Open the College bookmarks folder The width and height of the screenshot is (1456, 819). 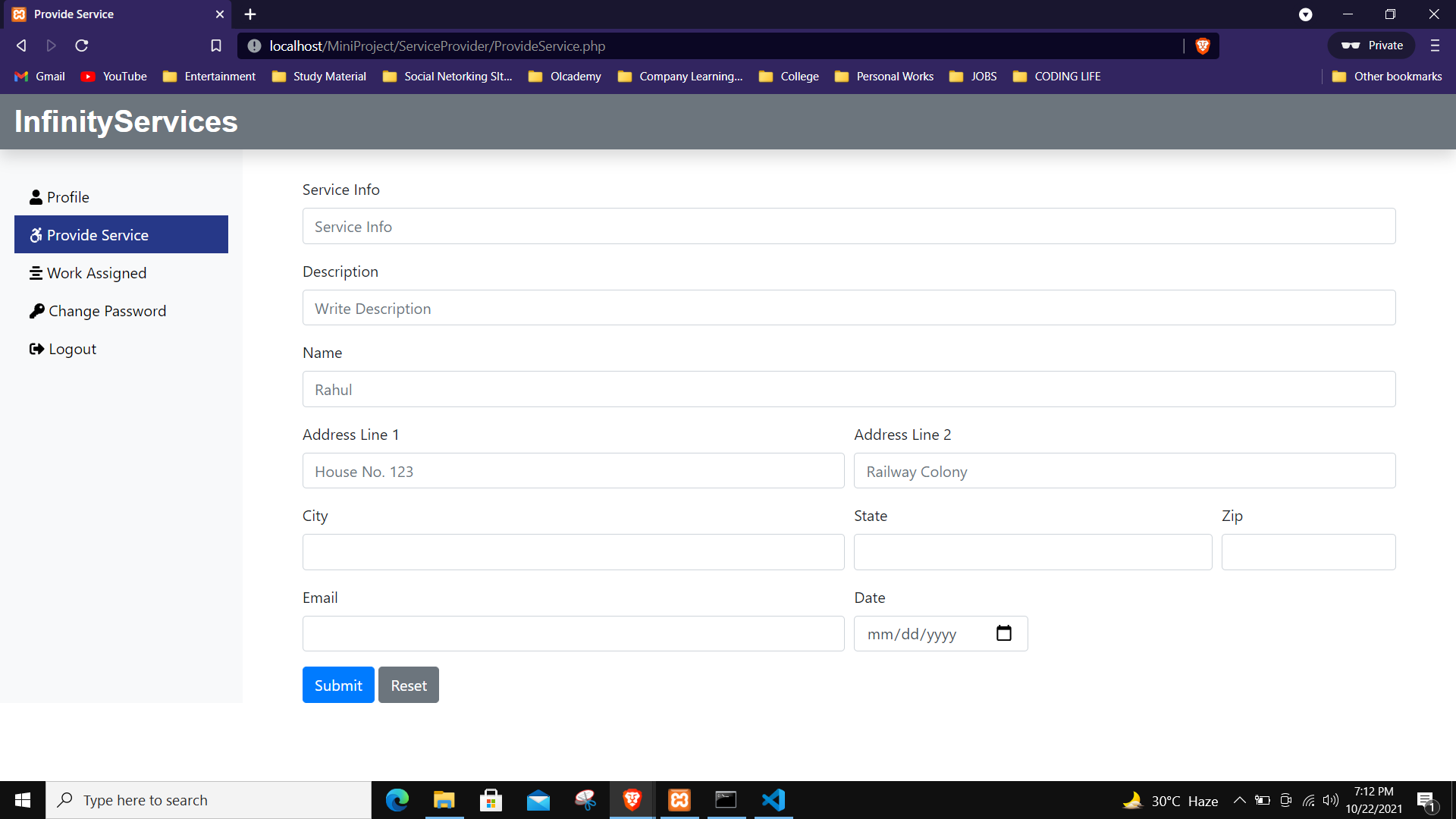(x=799, y=76)
